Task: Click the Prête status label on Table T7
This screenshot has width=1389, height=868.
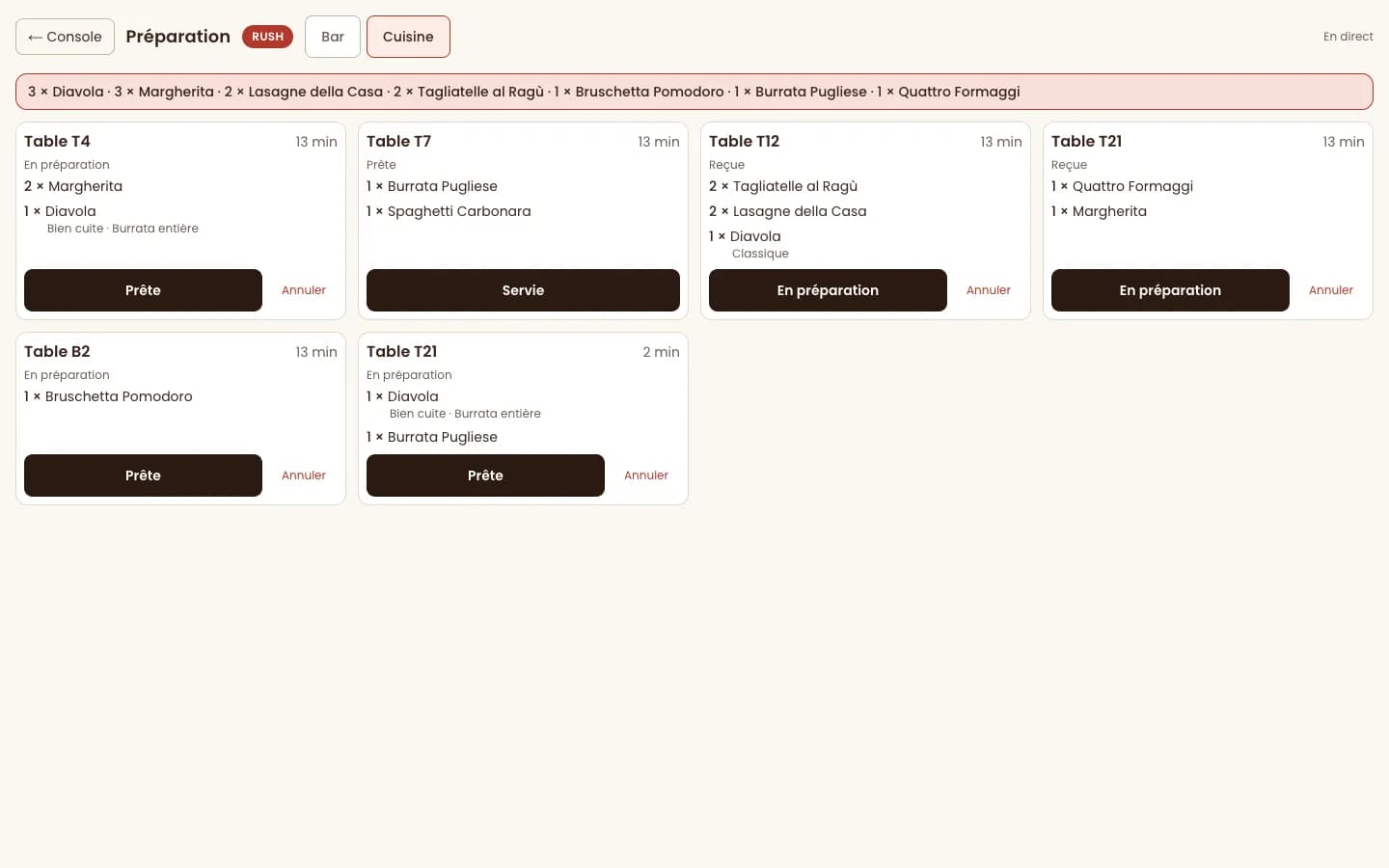Action: [381, 165]
